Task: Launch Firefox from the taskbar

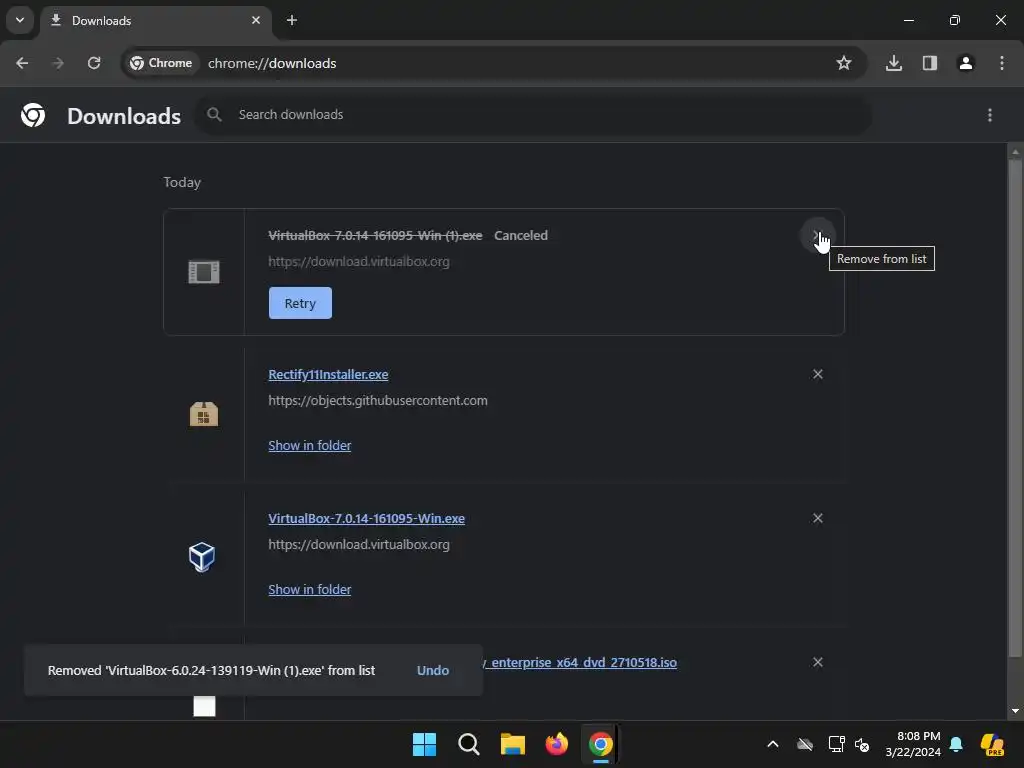Action: pos(556,744)
